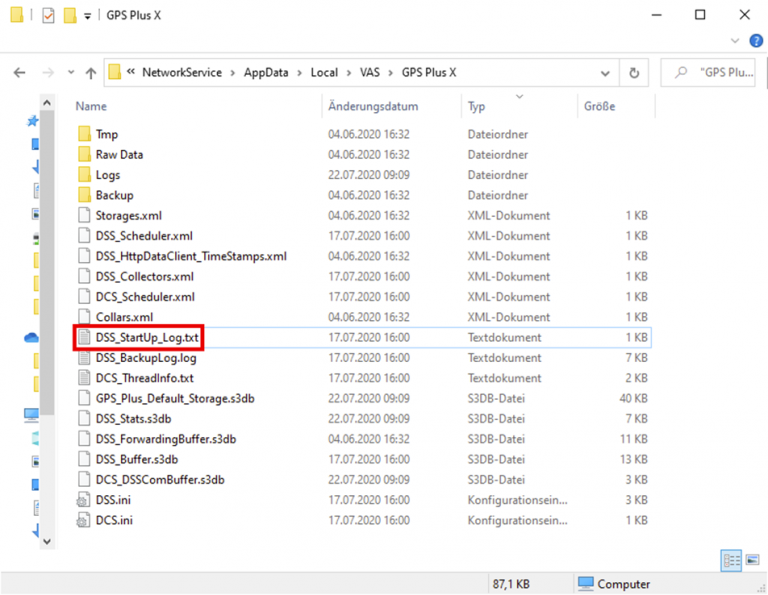The width and height of the screenshot is (768, 595).
Task: Click the navigation pane scroll down arrow
Action: click(x=46, y=538)
